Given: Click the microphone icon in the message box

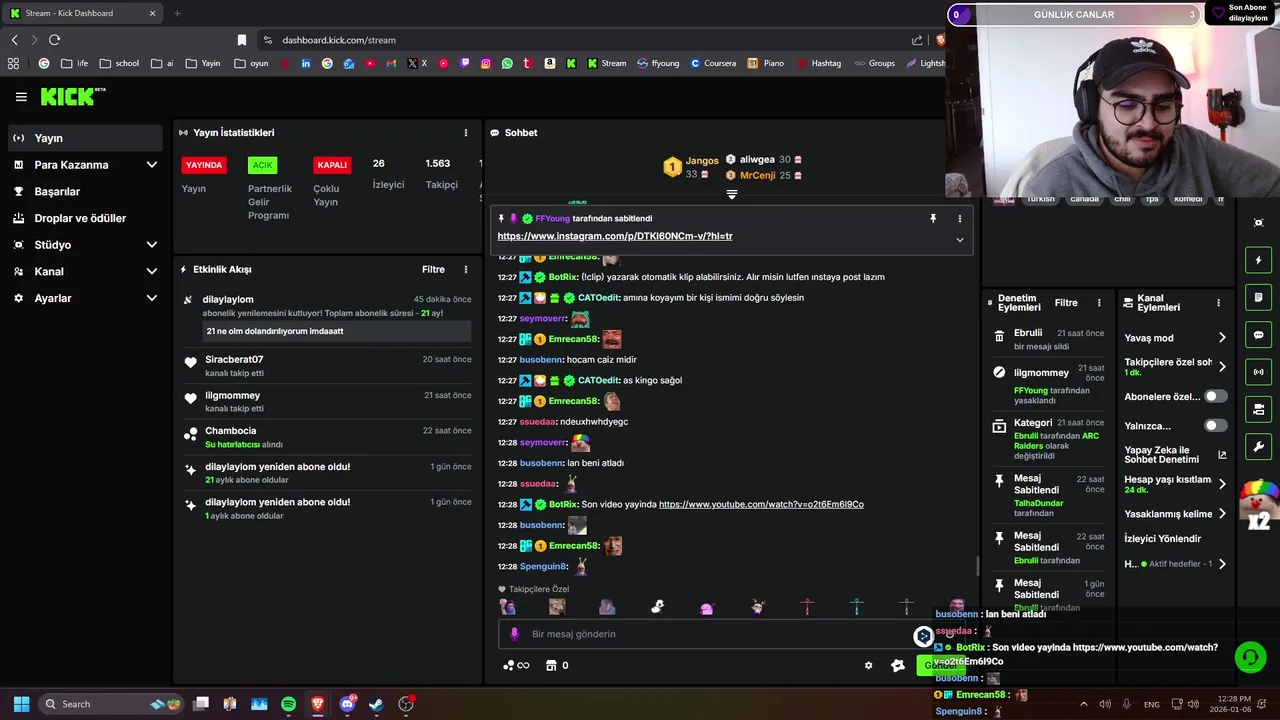Looking at the screenshot, I should 514,634.
